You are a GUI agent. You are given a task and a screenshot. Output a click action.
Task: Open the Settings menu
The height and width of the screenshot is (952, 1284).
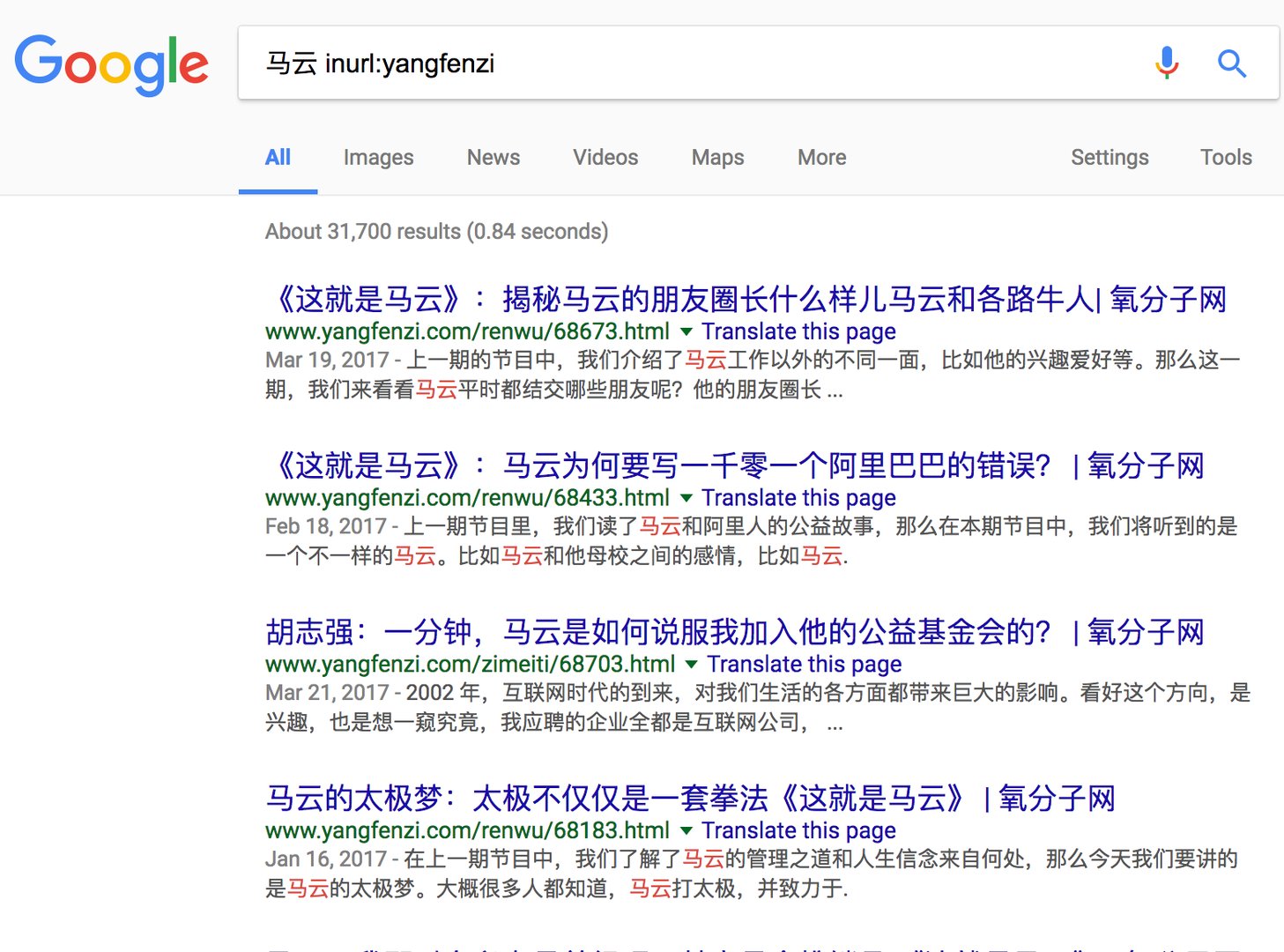(1110, 157)
